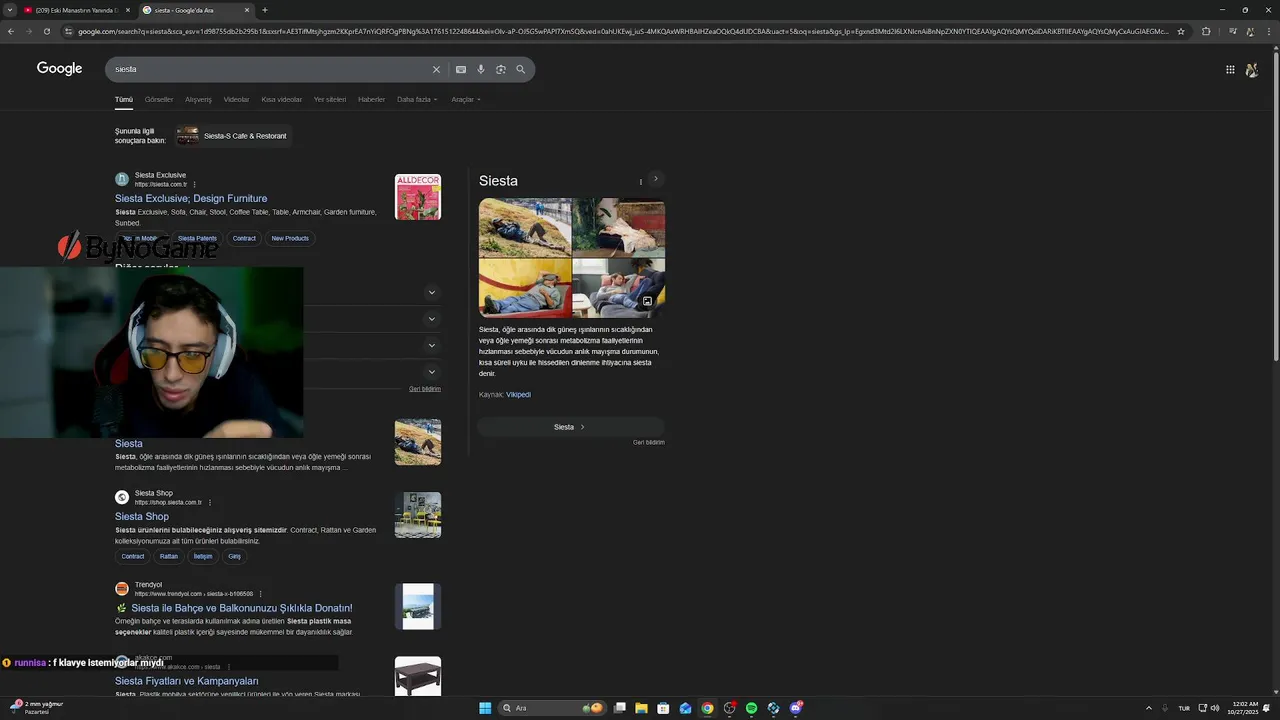Open Spotify from taskbar
Viewport: 1280px width, 720px height.
click(751, 708)
